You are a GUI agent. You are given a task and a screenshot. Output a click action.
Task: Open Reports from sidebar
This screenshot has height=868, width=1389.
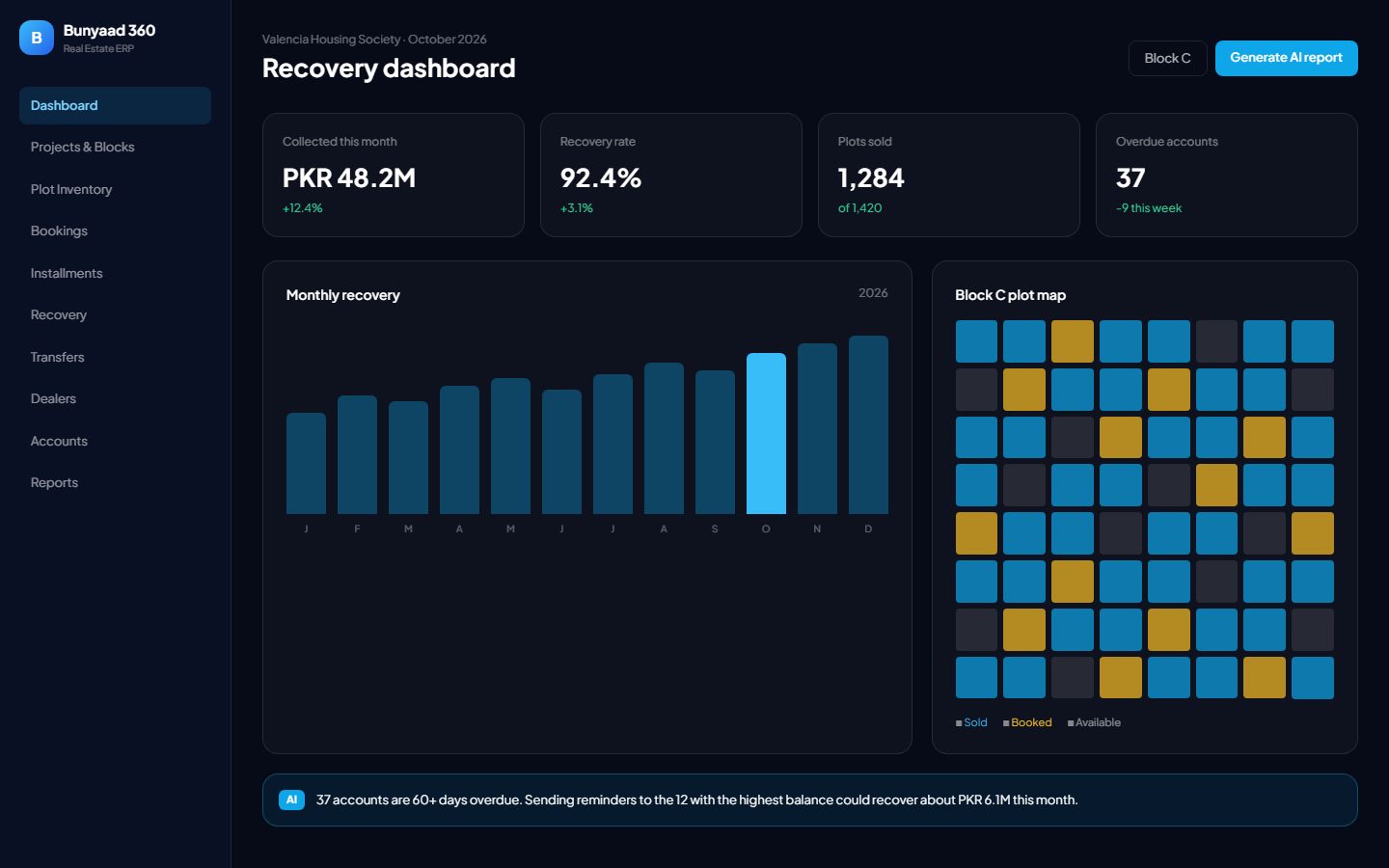click(x=115, y=482)
